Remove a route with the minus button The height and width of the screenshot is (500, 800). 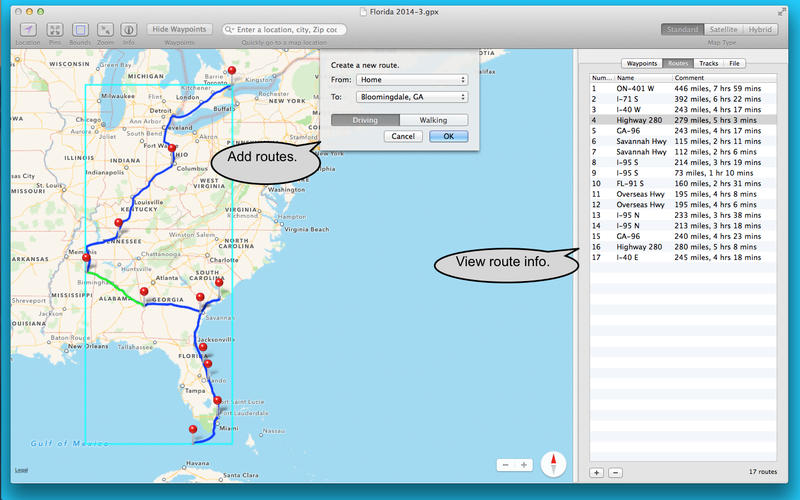615,472
